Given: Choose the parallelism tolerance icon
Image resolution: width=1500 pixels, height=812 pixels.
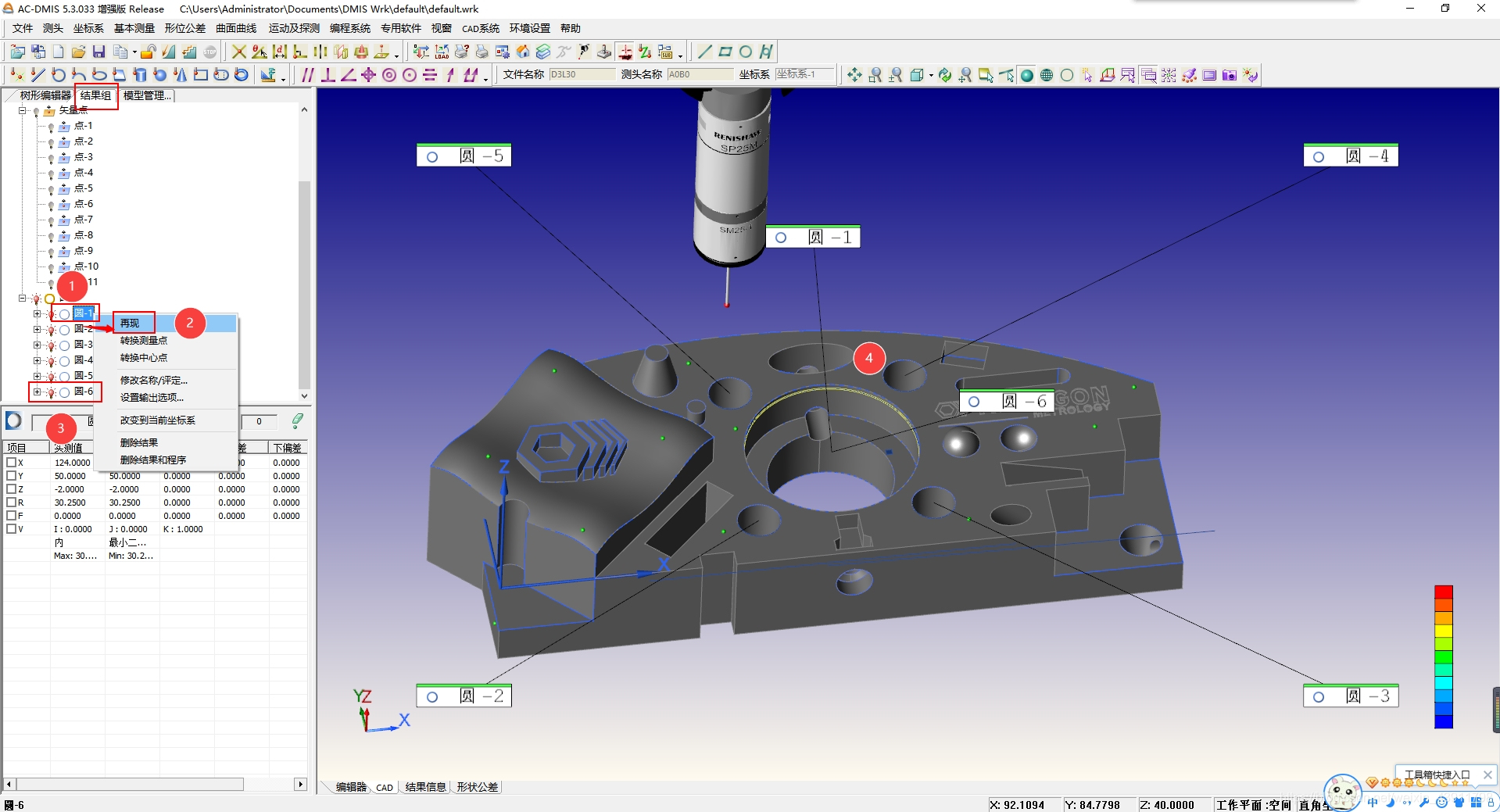Looking at the screenshot, I should click(308, 75).
